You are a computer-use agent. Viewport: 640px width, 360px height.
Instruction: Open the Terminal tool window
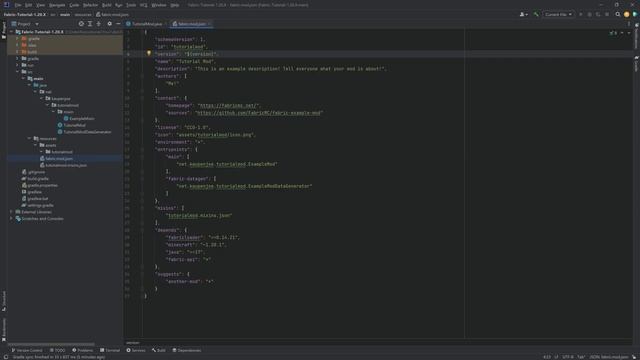110,350
